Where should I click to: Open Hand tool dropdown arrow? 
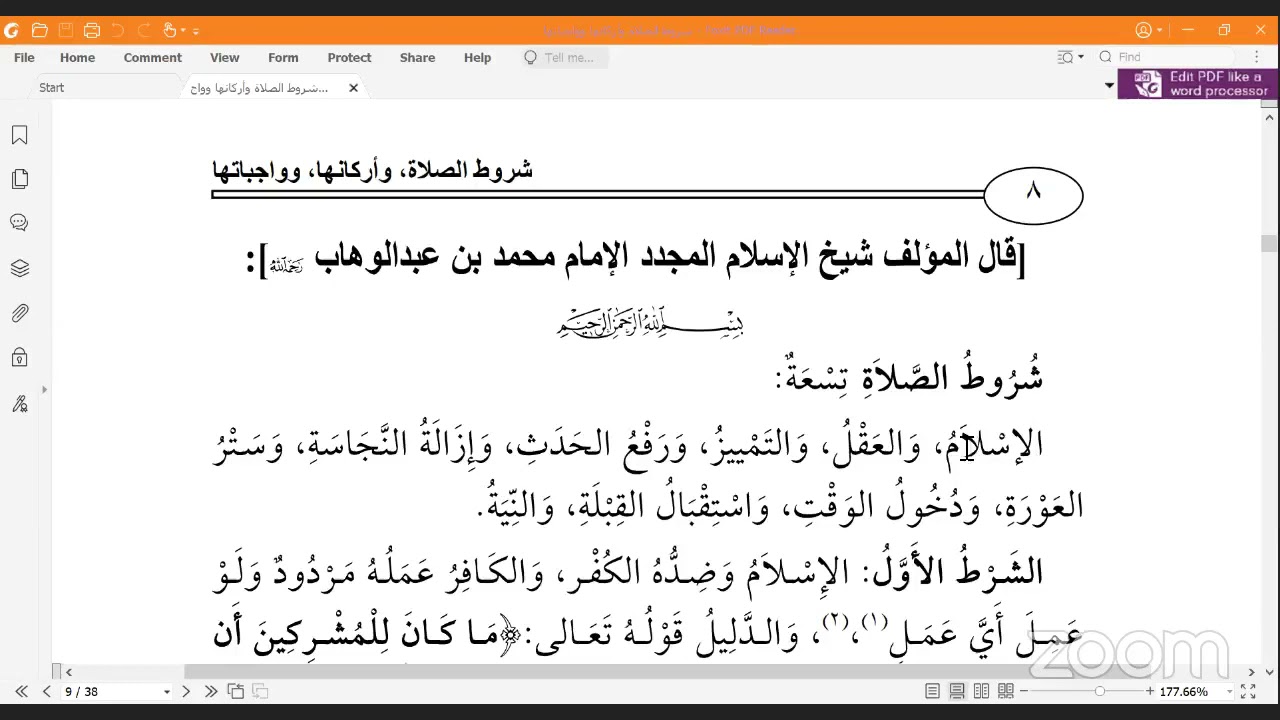pyautogui.click(x=182, y=31)
